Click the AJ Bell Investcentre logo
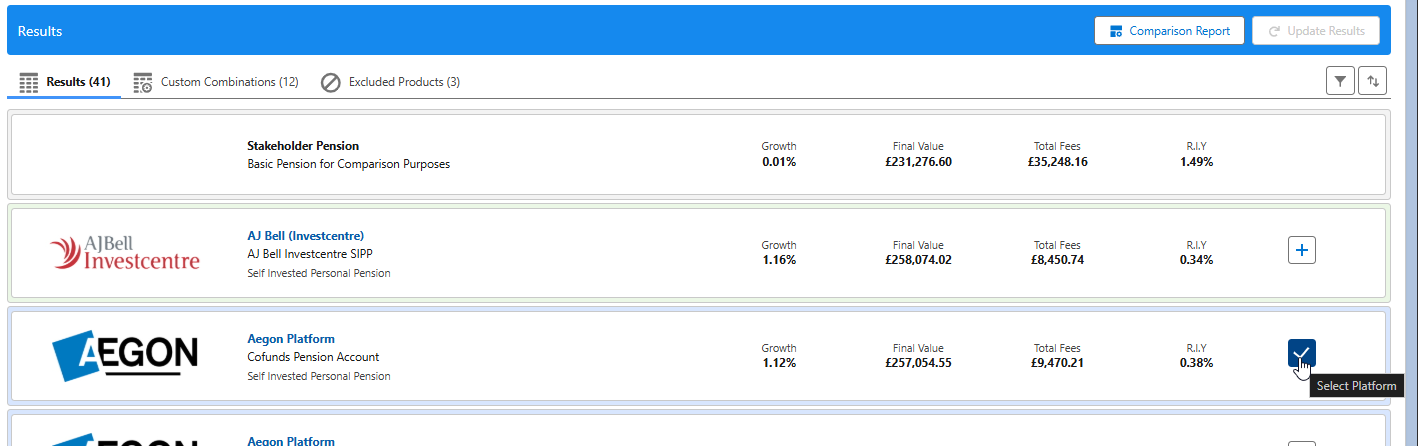Image resolution: width=1418 pixels, height=446 pixels. pyautogui.click(x=125, y=253)
